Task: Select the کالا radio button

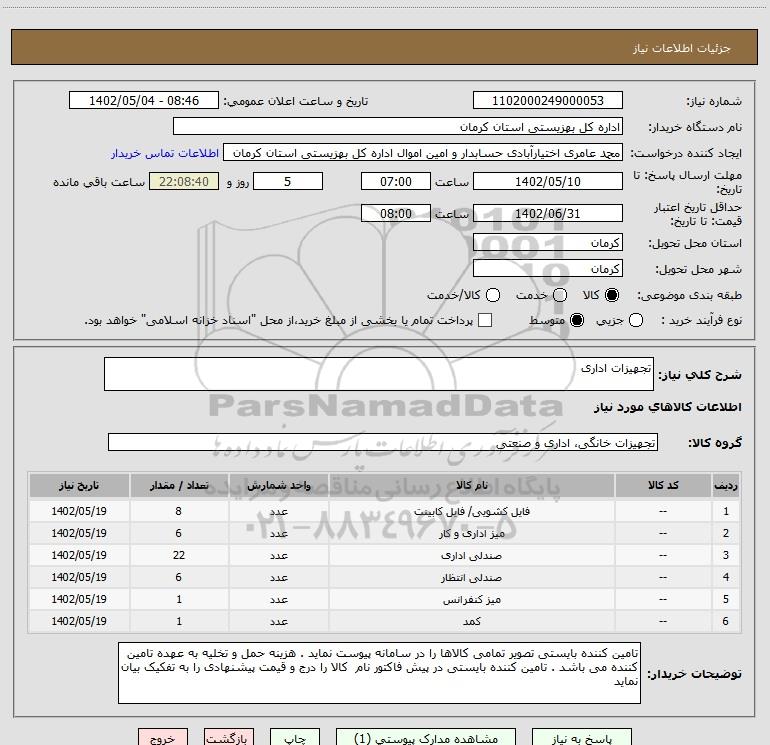Action: click(612, 295)
